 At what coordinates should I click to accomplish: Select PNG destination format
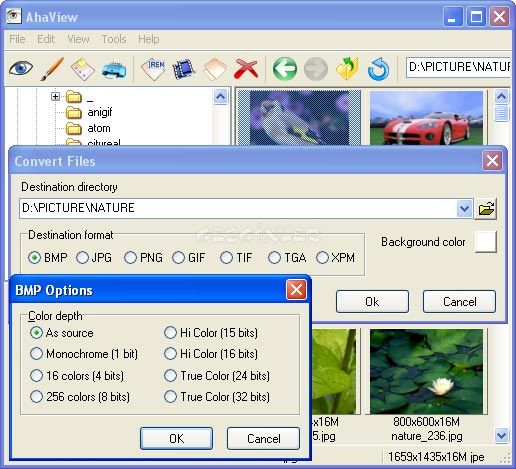[x=143, y=258]
